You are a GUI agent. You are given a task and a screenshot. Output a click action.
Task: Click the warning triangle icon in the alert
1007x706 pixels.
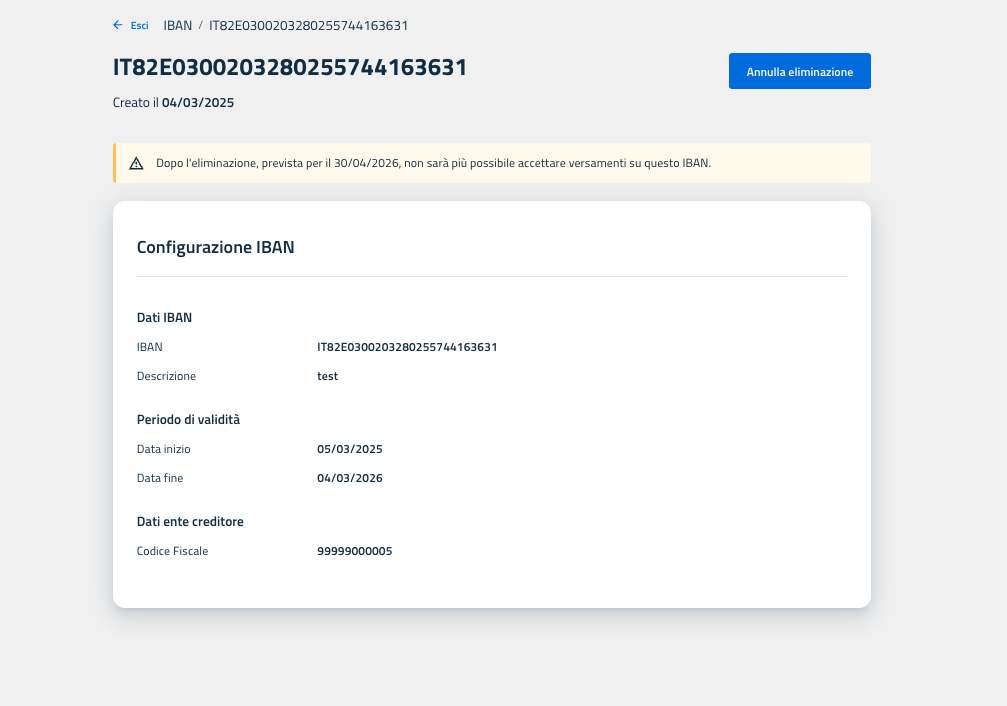pyautogui.click(x=136, y=163)
